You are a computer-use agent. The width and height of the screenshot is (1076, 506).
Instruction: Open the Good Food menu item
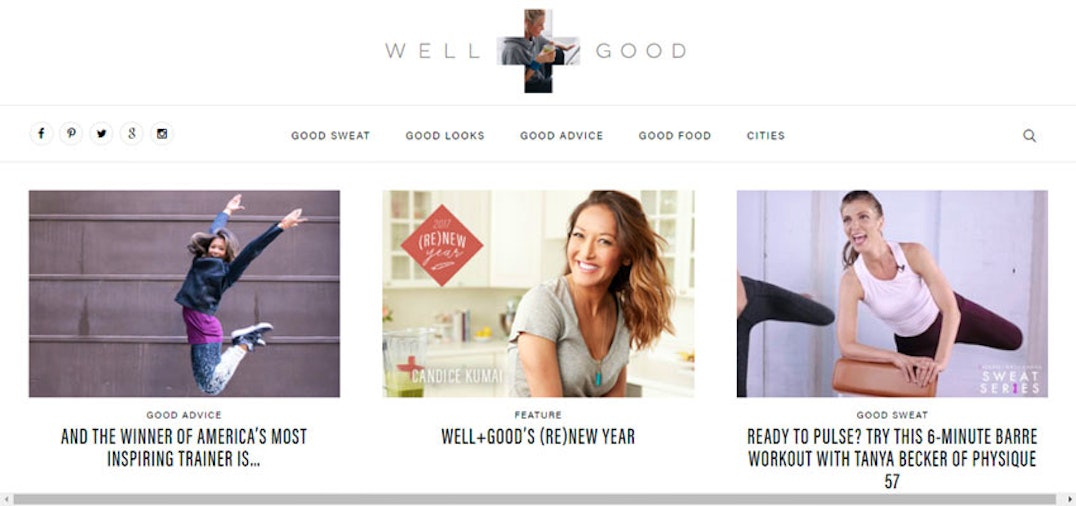pos(675,136)
